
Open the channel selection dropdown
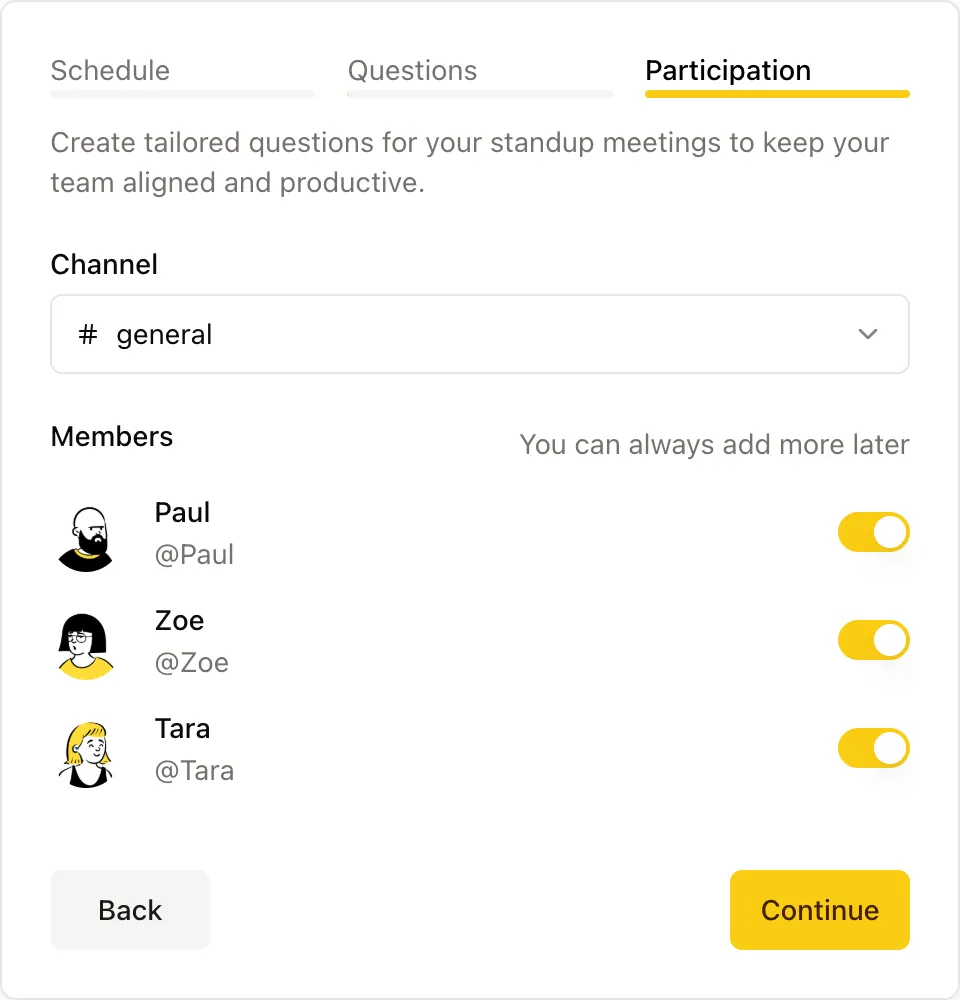pos(480,334)
